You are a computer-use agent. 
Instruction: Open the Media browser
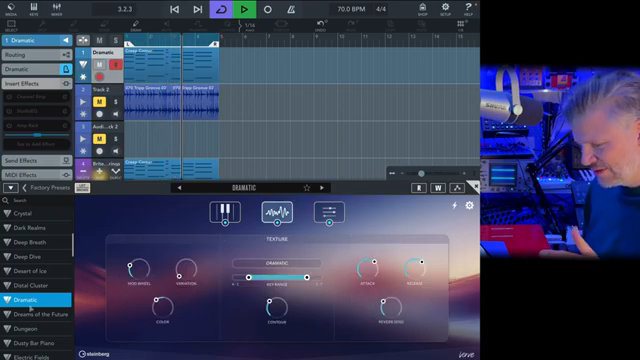click(11, 9)
